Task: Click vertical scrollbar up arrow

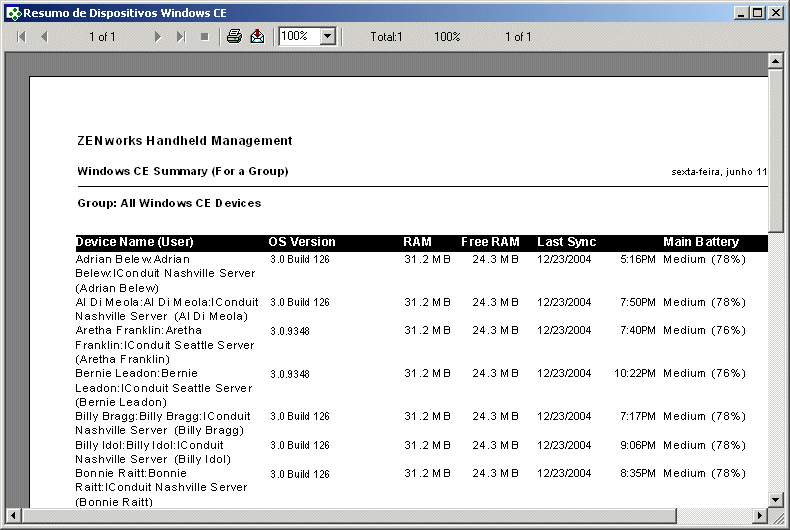Action: point(775,61)
